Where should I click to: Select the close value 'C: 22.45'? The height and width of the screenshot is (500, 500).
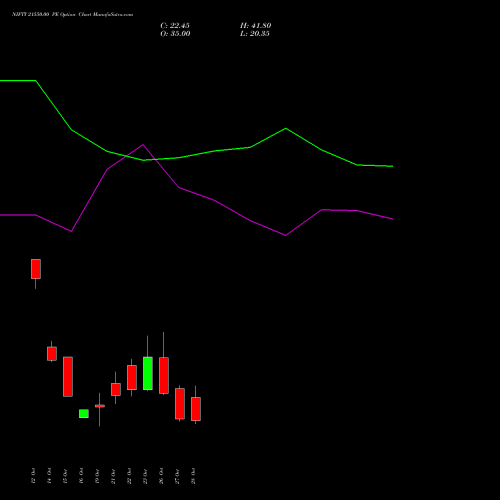pyautogui.click(x=175, y=26)
